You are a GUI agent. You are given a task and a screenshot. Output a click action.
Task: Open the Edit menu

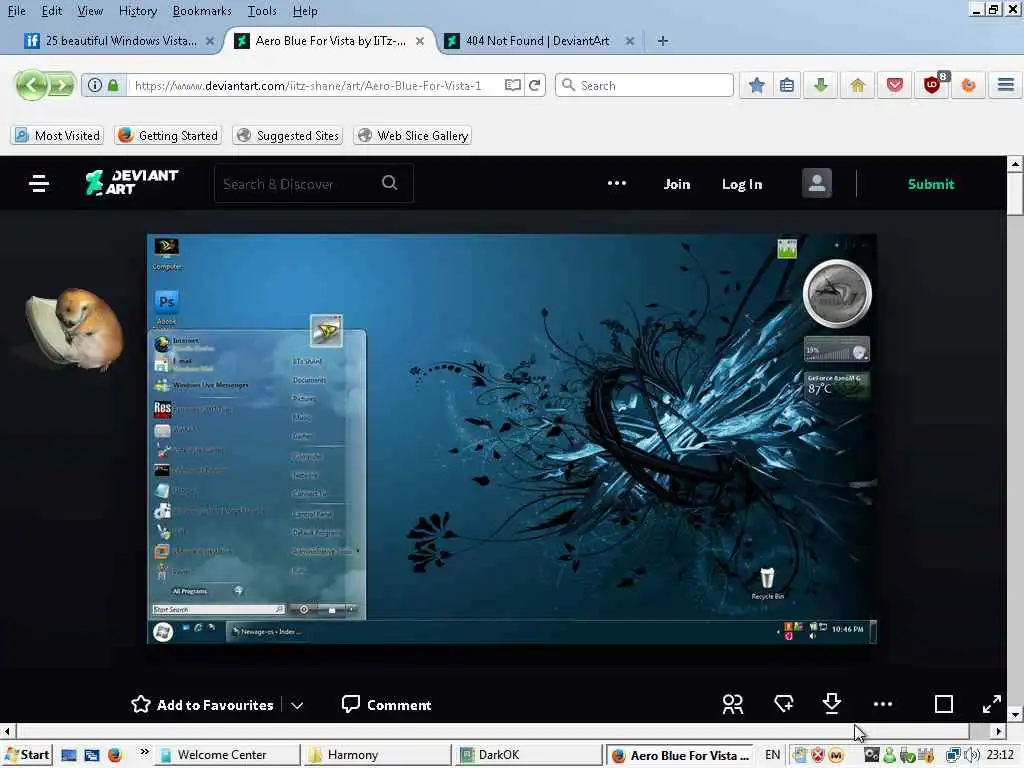tap(52, 10)
